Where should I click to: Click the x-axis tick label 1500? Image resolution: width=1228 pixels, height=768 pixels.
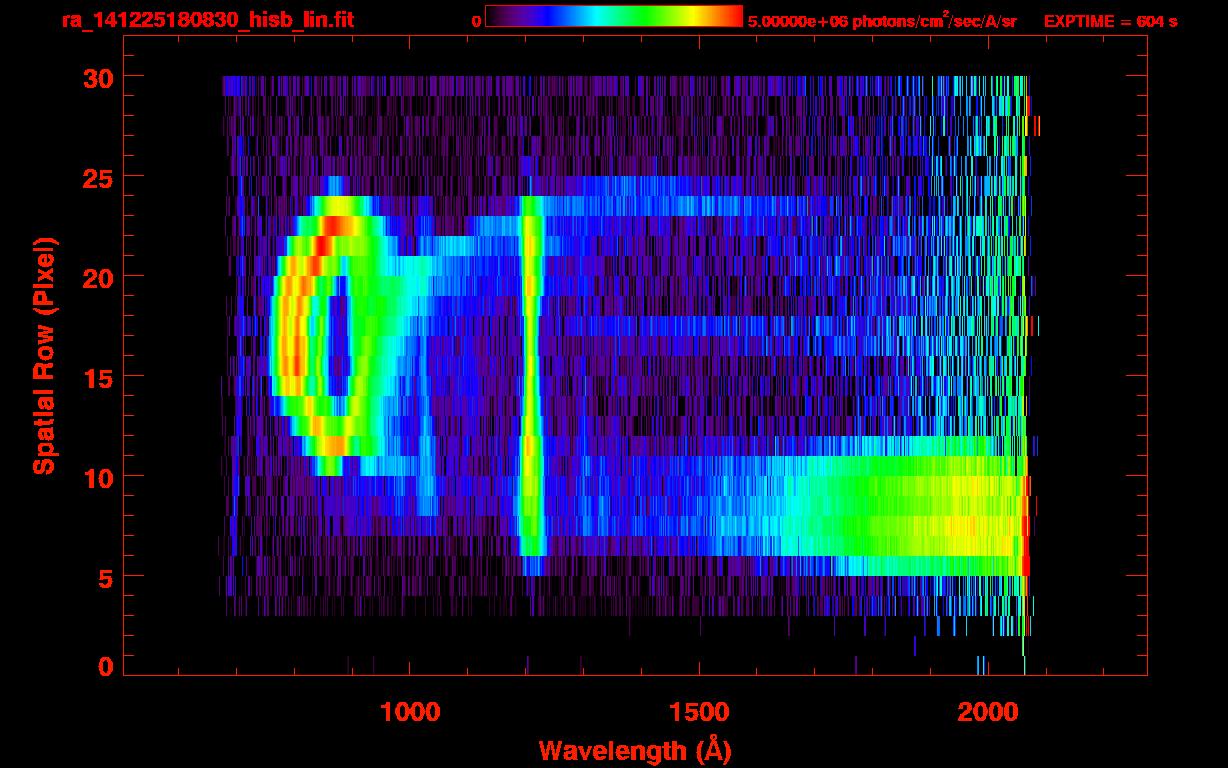[699, 712]
